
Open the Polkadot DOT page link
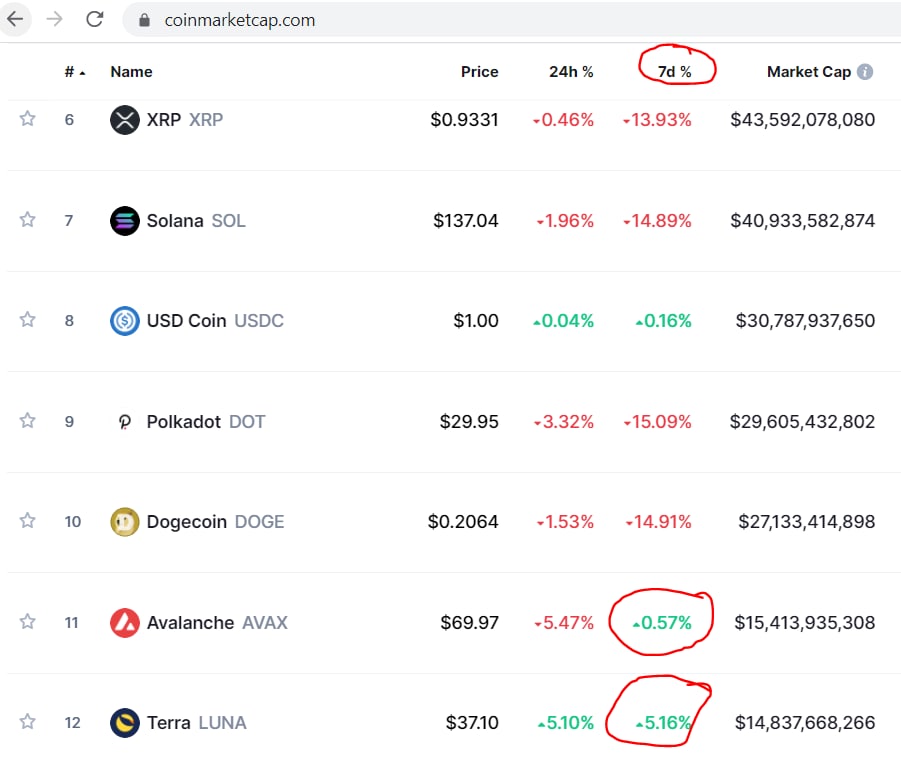click(206, 422)
